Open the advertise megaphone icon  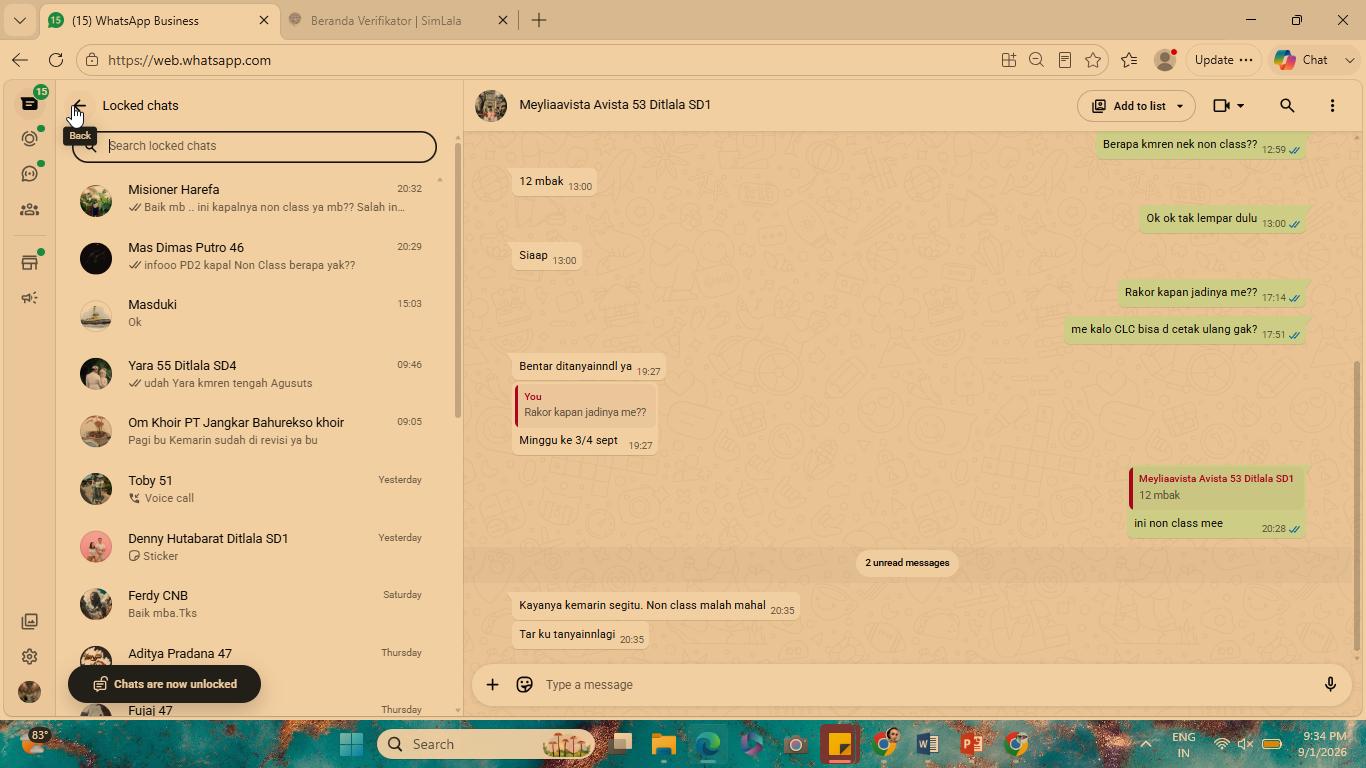click(29, 298)
